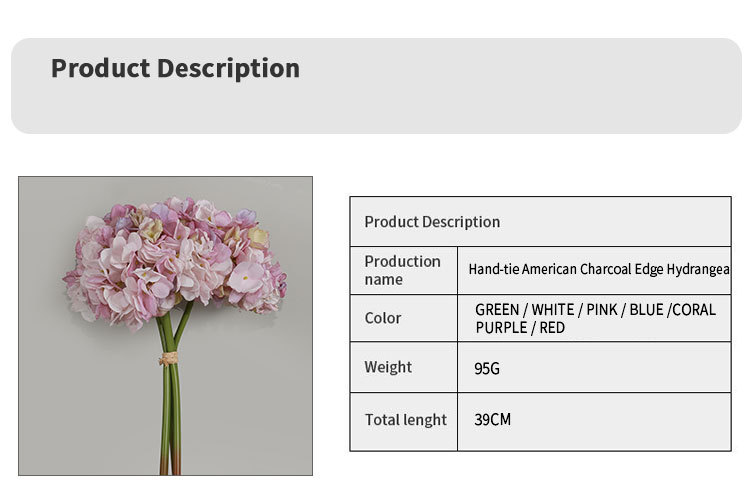
Task: Select the "95G" weight value
Action: pos(487,369)
